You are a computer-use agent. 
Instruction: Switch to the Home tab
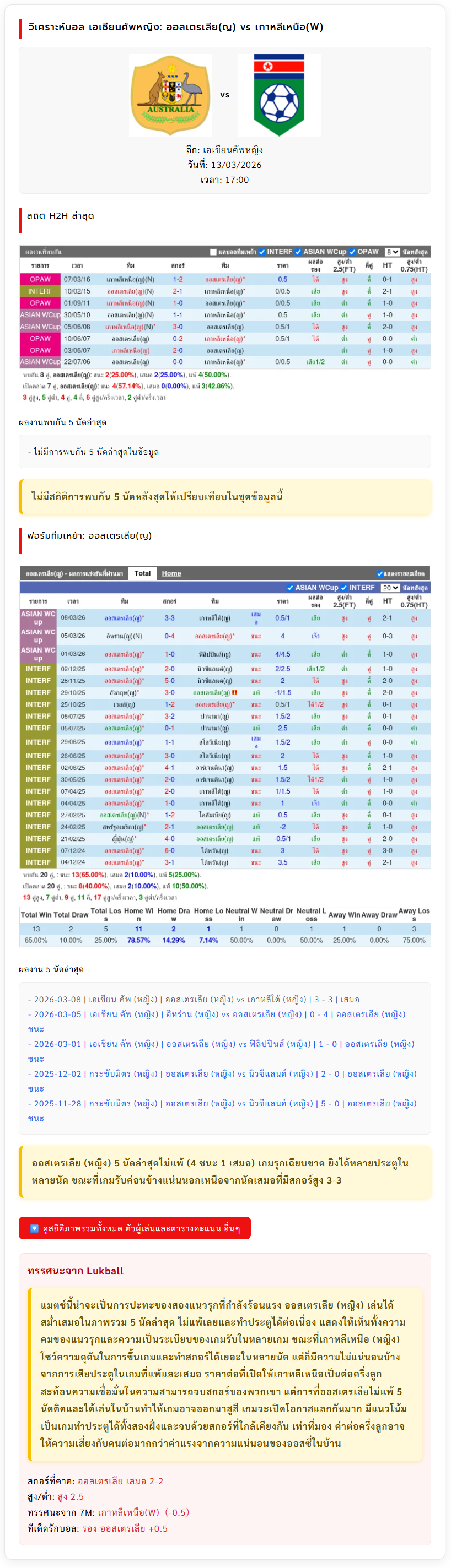(171, 573)
